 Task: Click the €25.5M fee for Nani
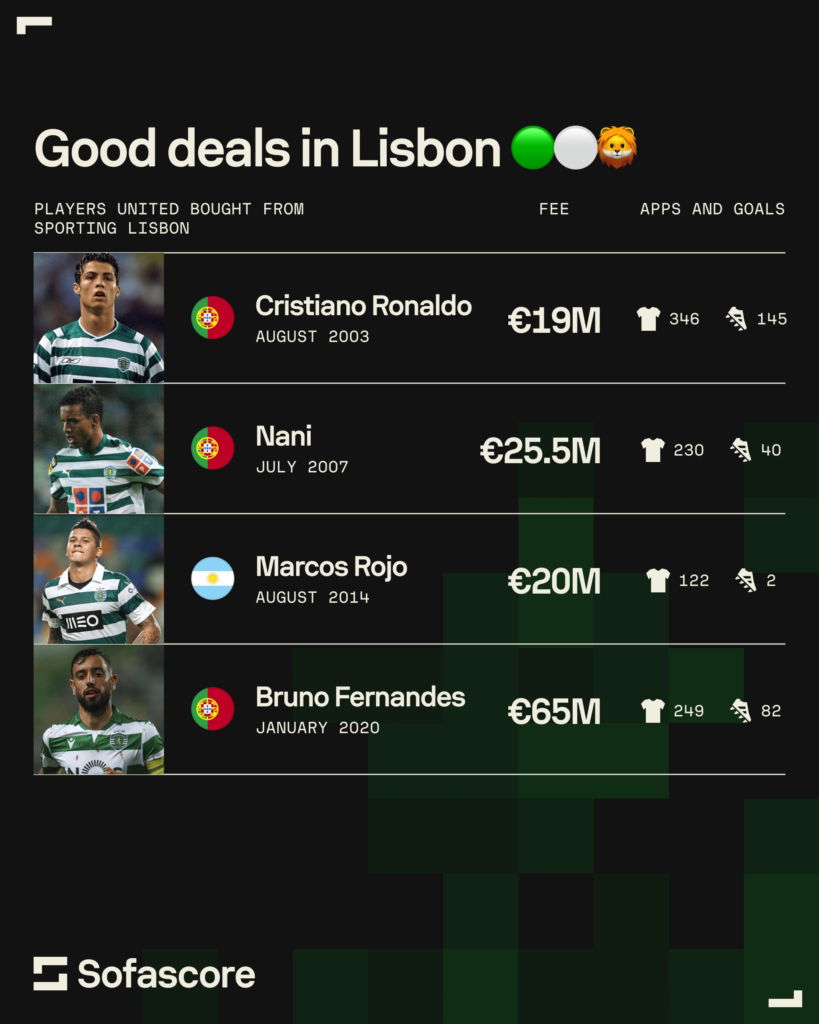click(540, 451)
